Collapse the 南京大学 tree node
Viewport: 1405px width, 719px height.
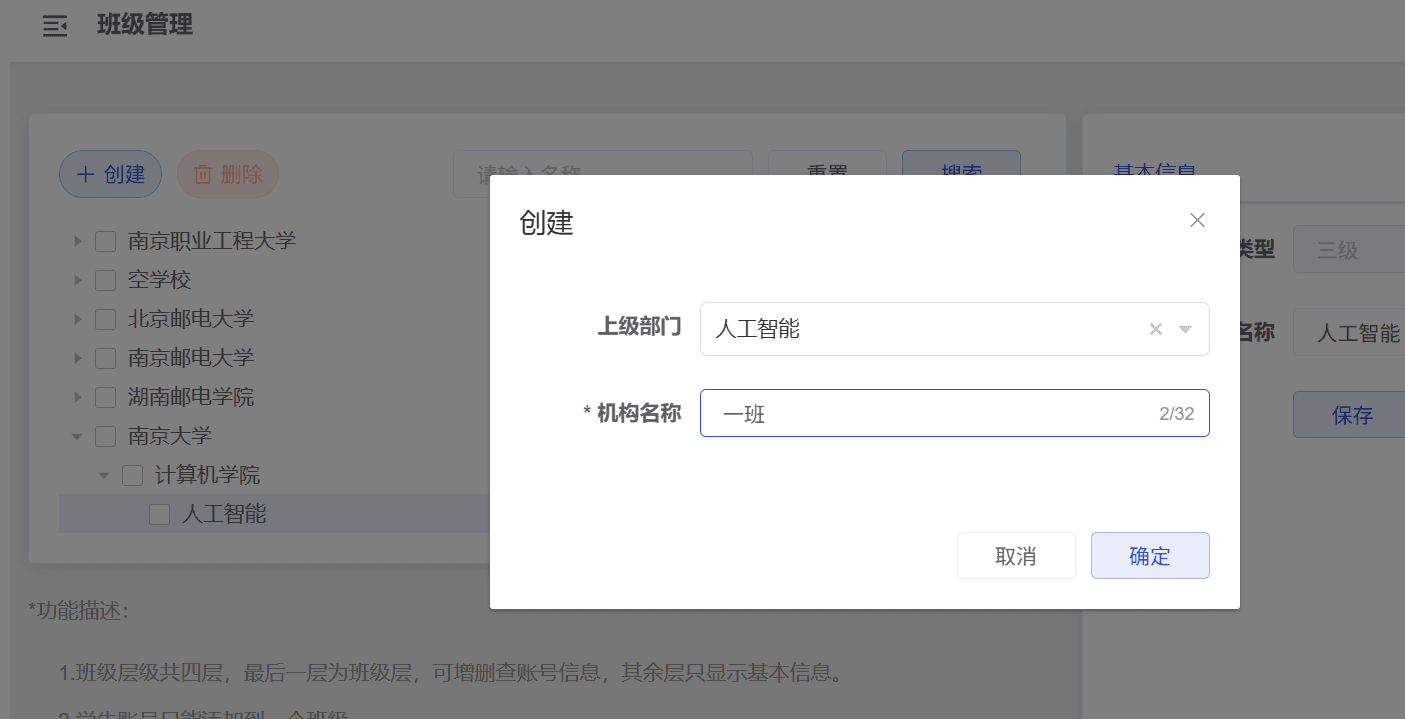tap(77, 436)
